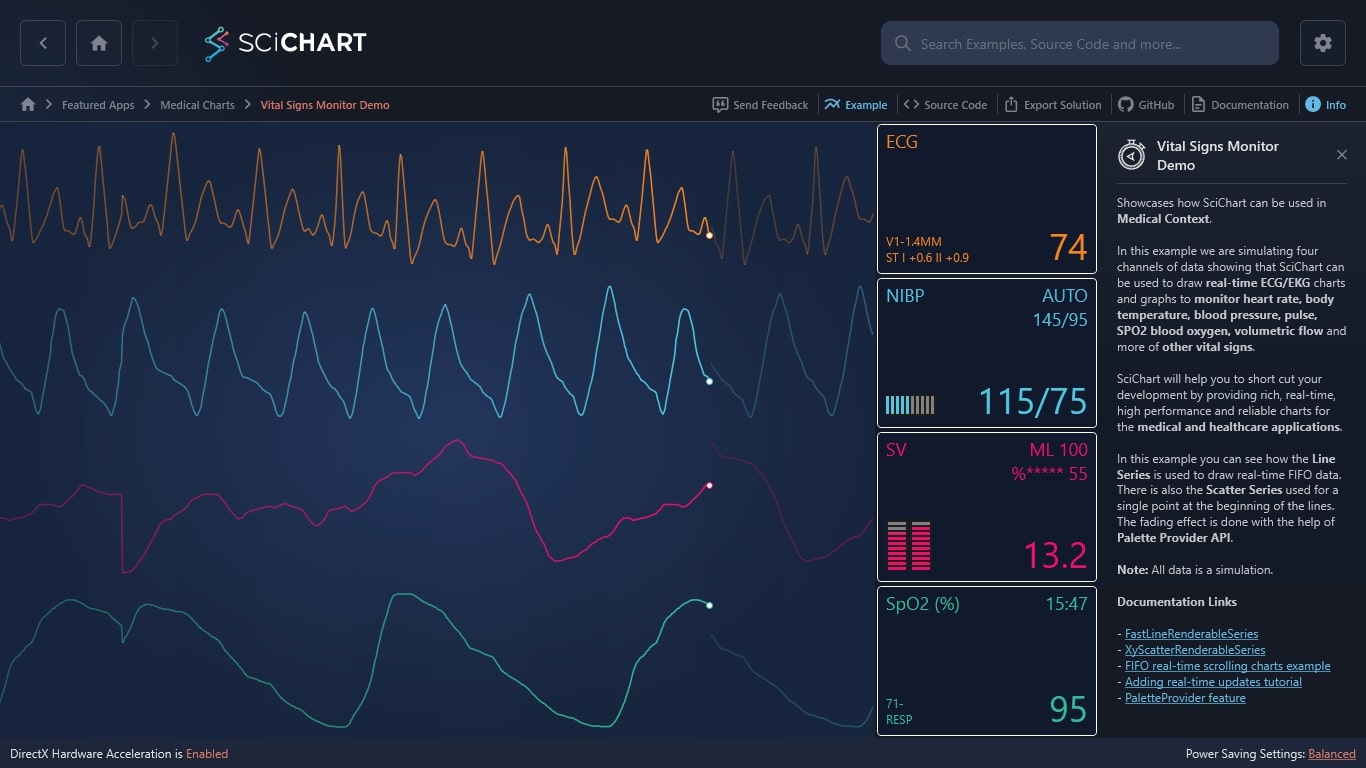This screenshot has width=1366, height=768.
Task: Open the Featured Apps breadcrumb
Action: pos(98,105)
